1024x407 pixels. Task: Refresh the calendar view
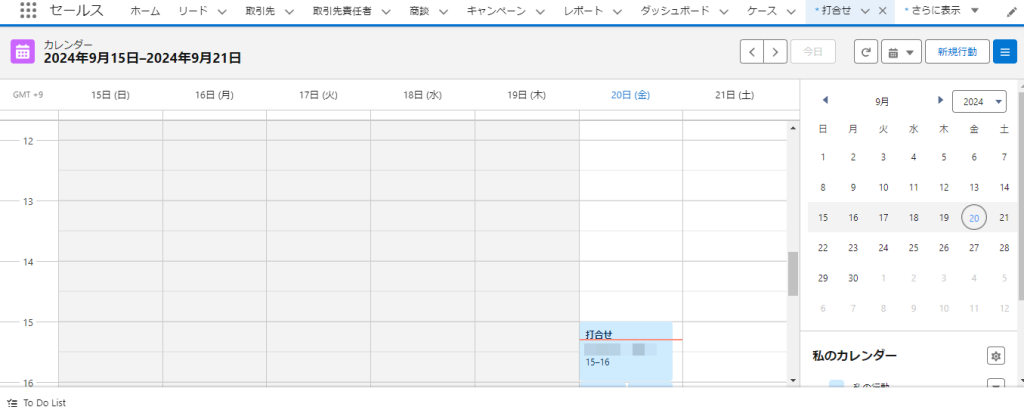pos(866,52)
